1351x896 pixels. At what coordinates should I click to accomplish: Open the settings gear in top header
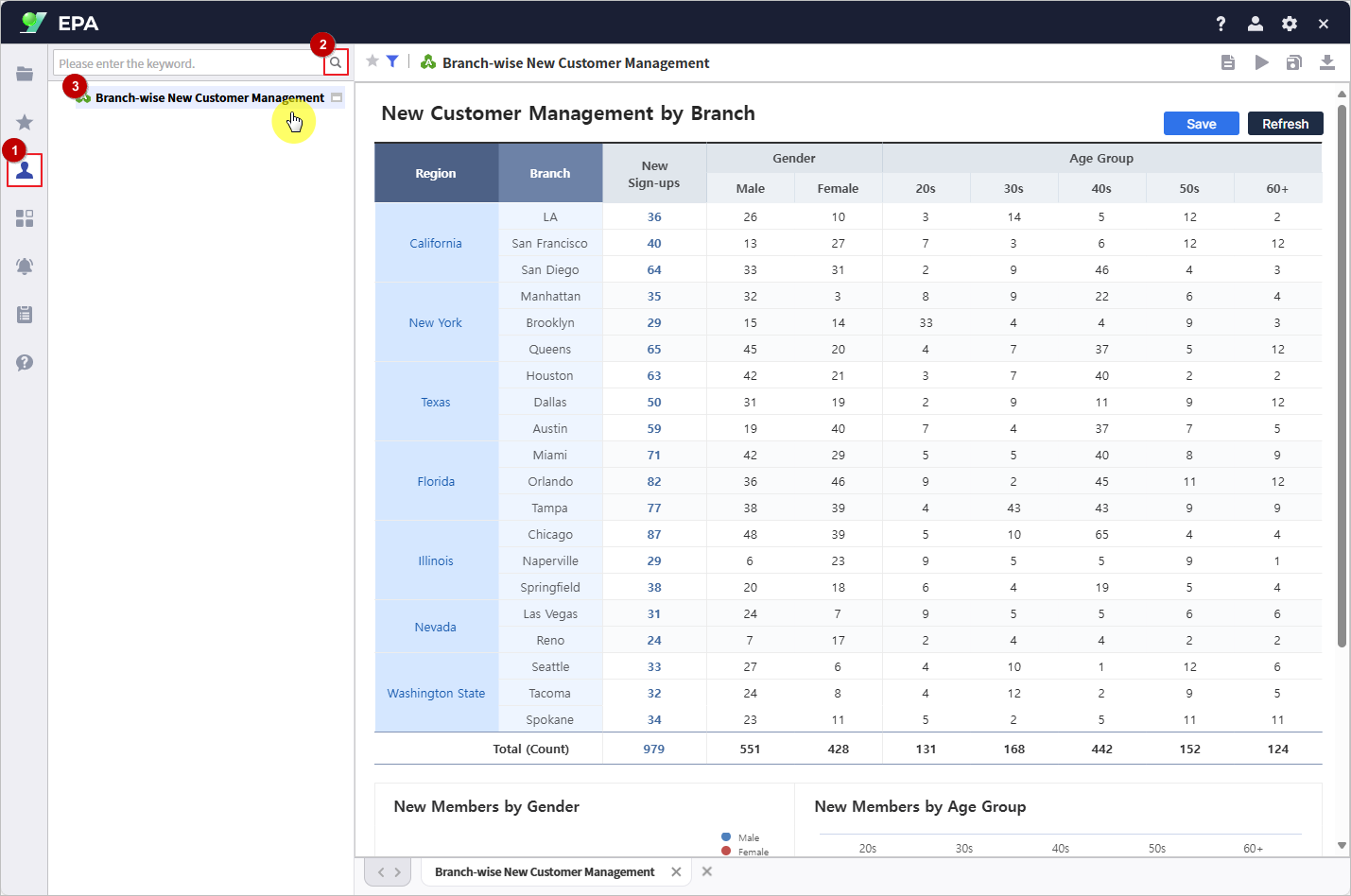(x=1289, y=23)
